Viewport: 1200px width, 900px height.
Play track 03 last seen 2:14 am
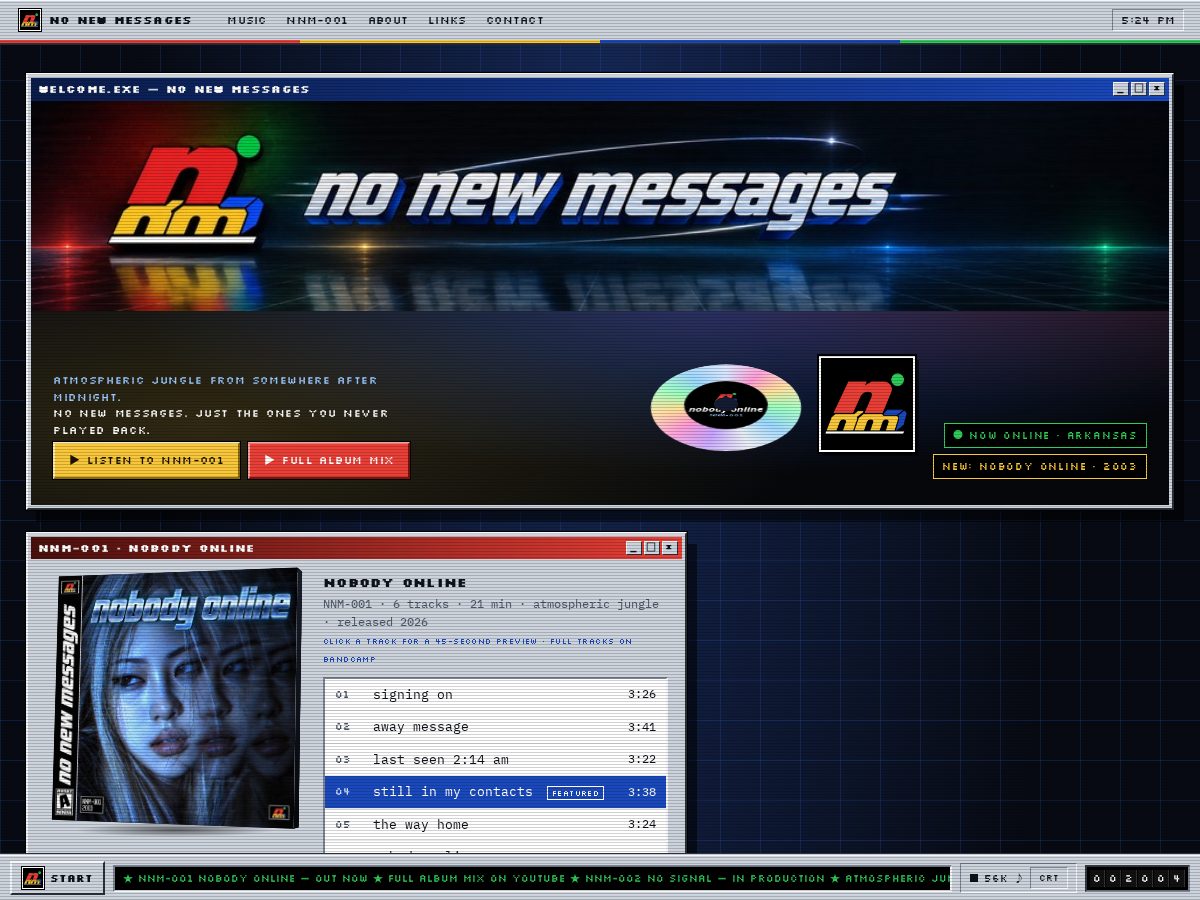tap(496, 759)
